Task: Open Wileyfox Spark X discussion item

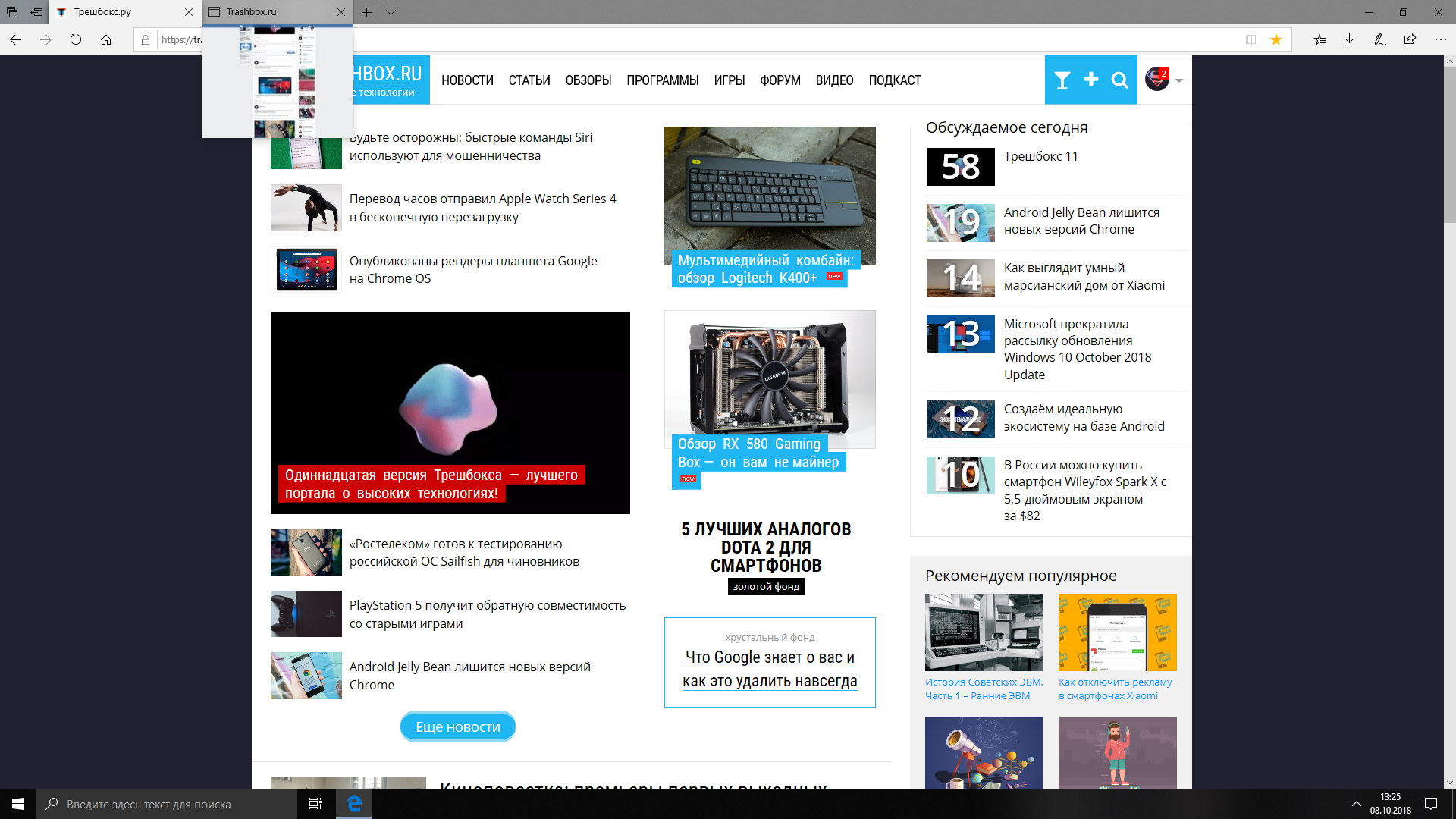Action: pyautogui.click(x=1084, y=490)
